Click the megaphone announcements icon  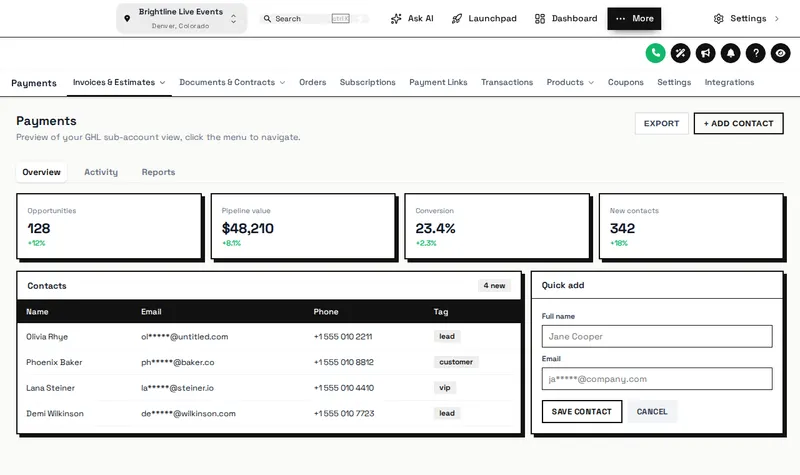[x=705, y=53]
